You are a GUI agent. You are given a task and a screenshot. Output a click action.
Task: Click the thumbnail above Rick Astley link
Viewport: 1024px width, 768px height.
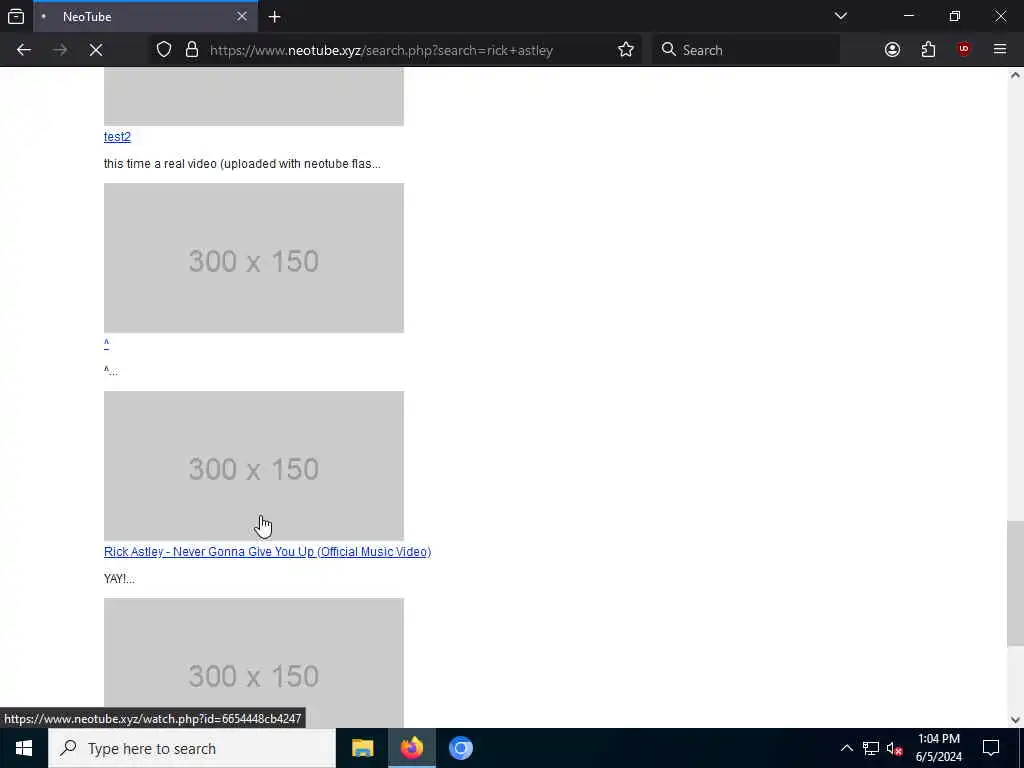[x=253, y=466]
